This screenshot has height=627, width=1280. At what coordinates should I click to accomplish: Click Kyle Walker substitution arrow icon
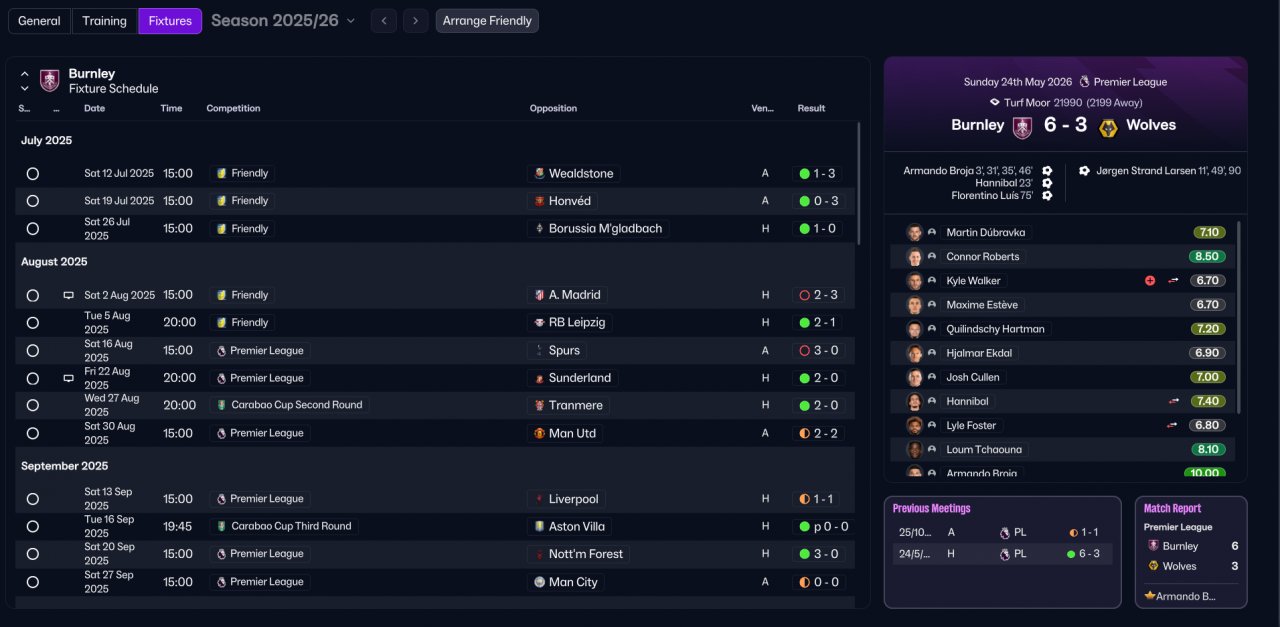pos(1173,281)
